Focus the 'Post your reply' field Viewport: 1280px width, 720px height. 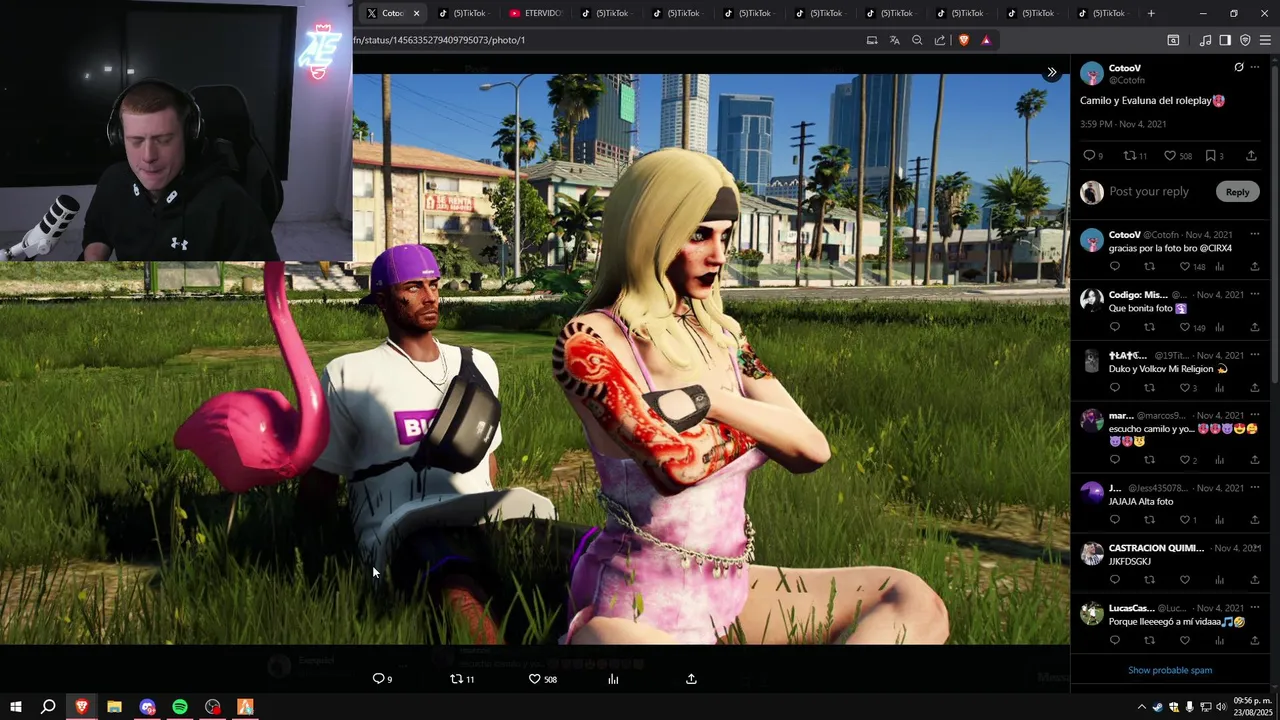pos(1149,191)
